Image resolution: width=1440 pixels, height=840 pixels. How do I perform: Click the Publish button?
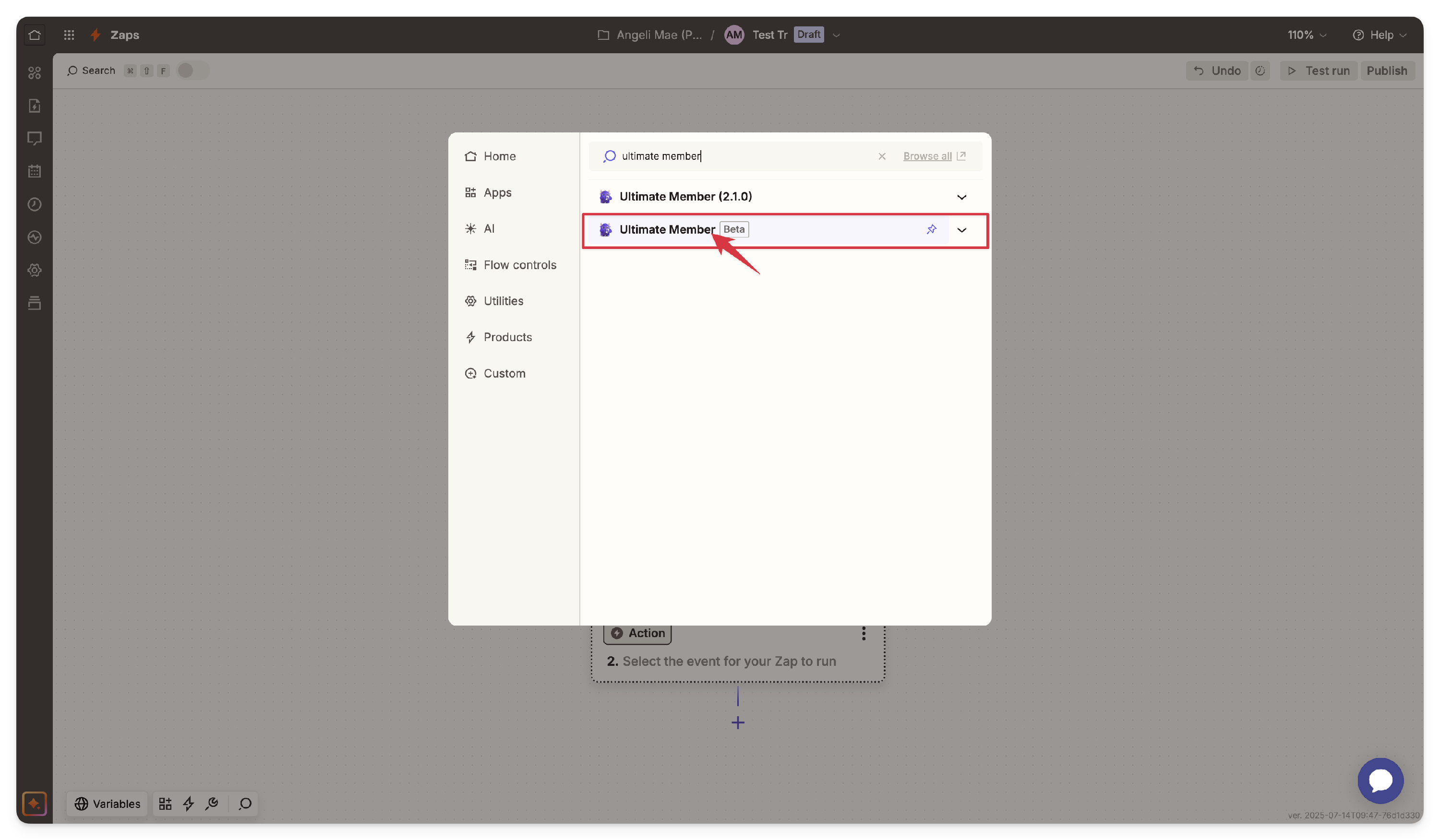[x=1386, y=70]
